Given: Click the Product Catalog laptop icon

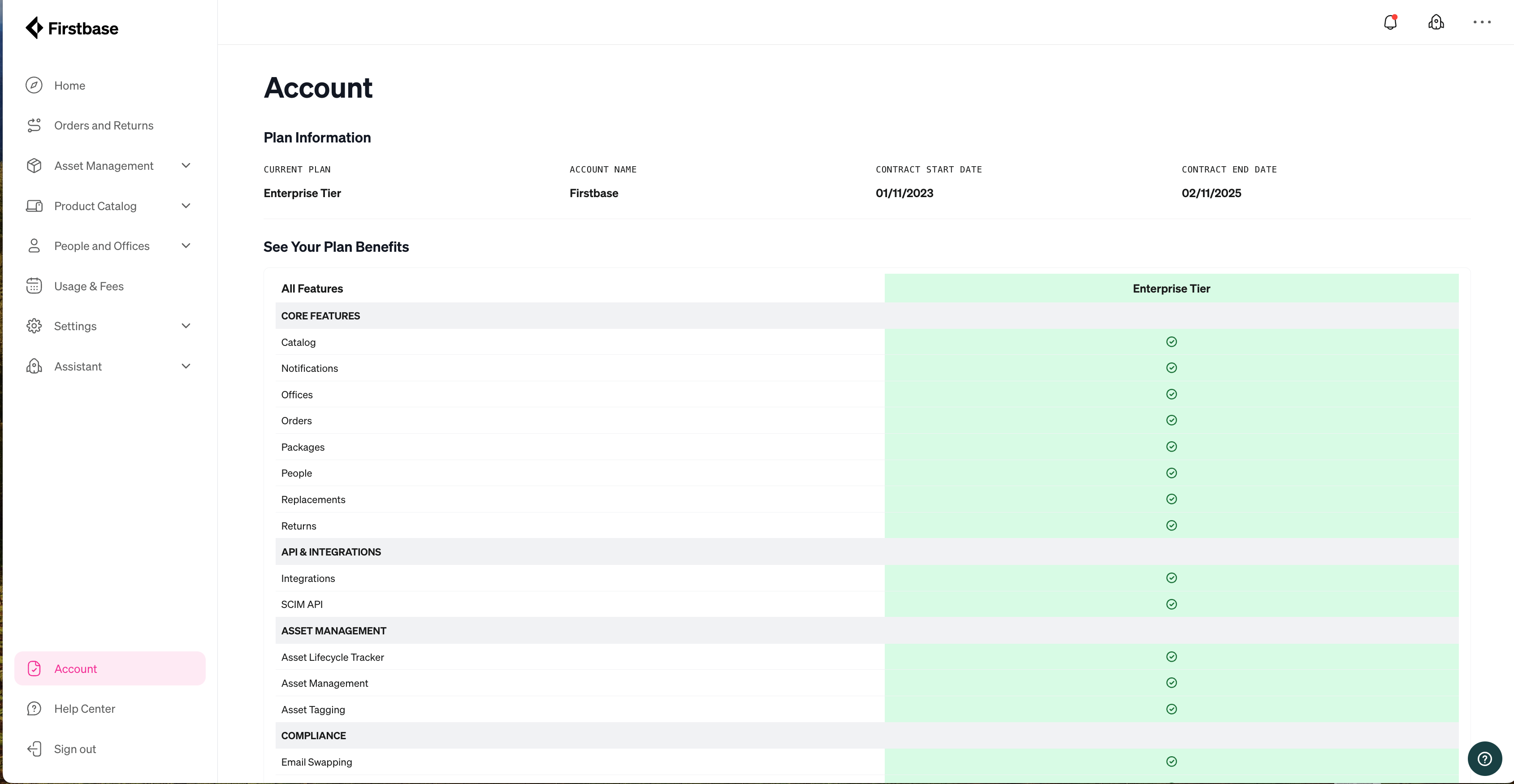Looking at the screenshot, I should click(x=34, y=206).
